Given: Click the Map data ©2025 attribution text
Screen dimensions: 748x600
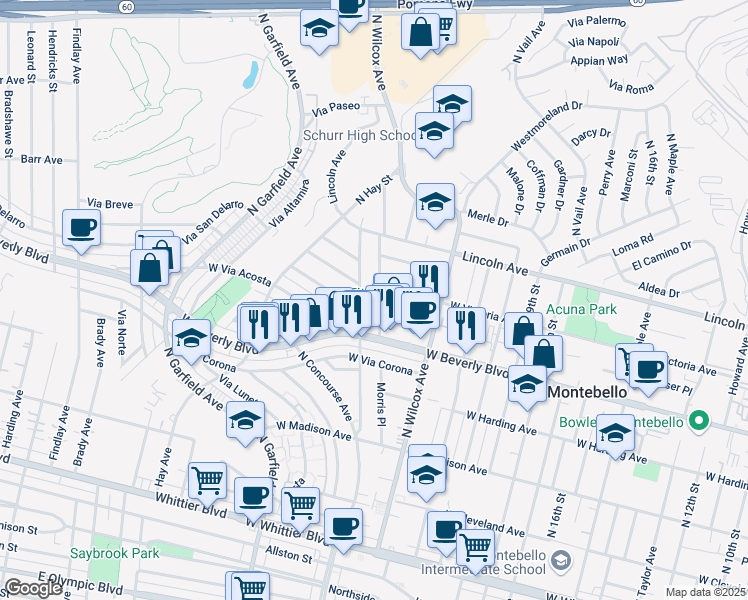Looking at the screenshot, I should (706, 592).
